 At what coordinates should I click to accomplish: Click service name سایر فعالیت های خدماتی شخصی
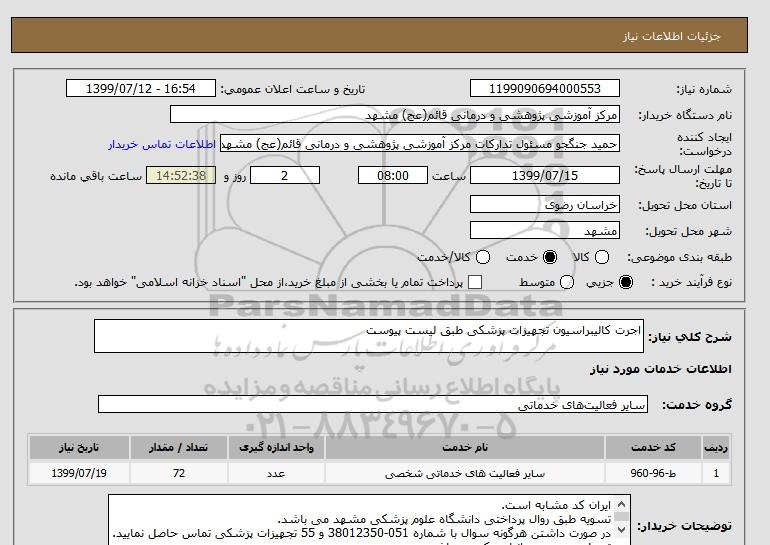pyautogui.click(x=465, y=473)
